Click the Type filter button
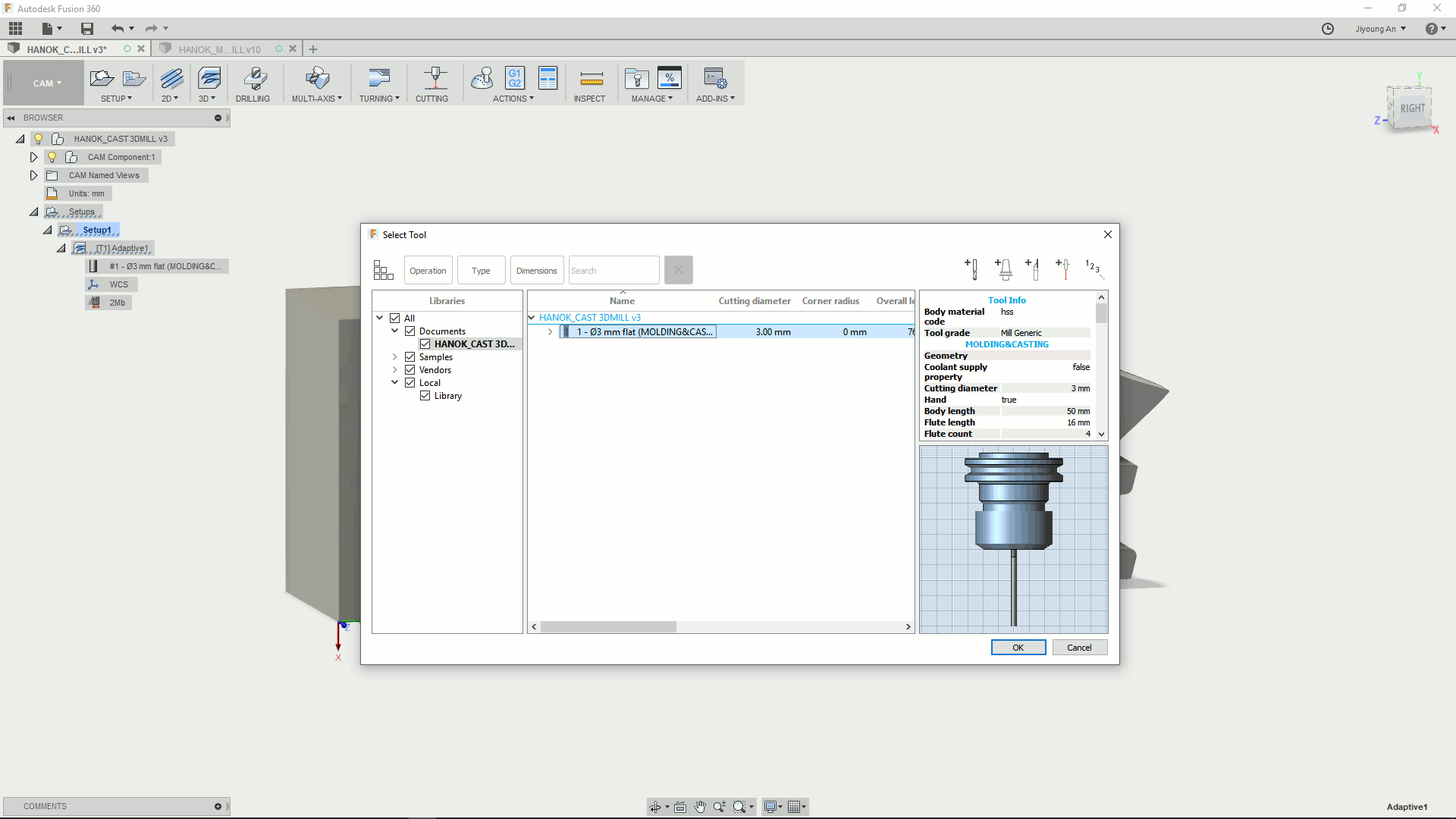 point(481,271)
